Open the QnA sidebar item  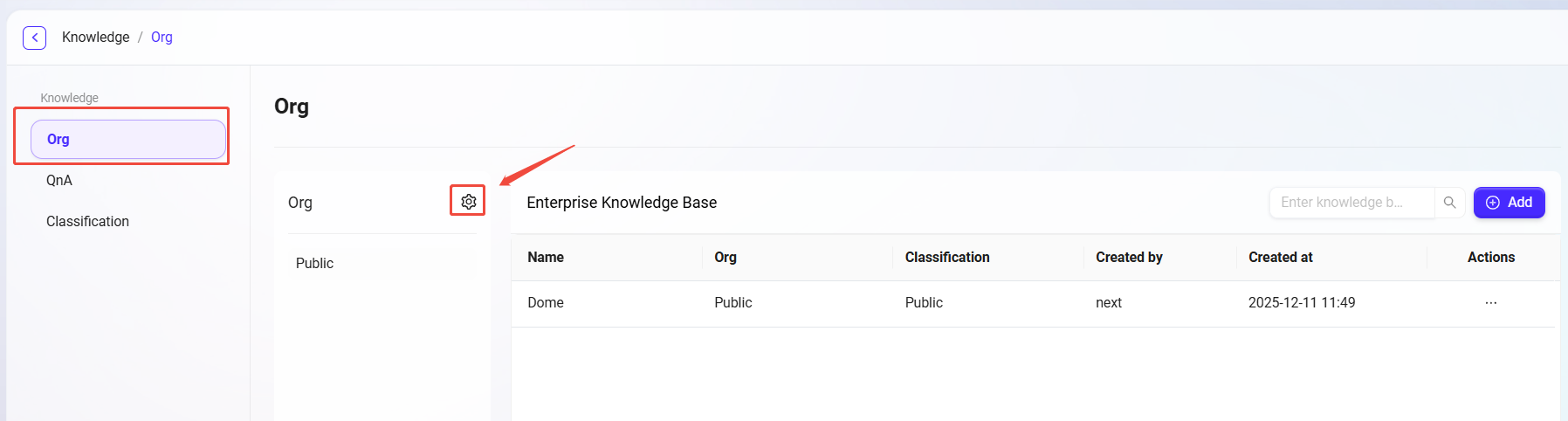pyautogui.click(x=59, y=181)
